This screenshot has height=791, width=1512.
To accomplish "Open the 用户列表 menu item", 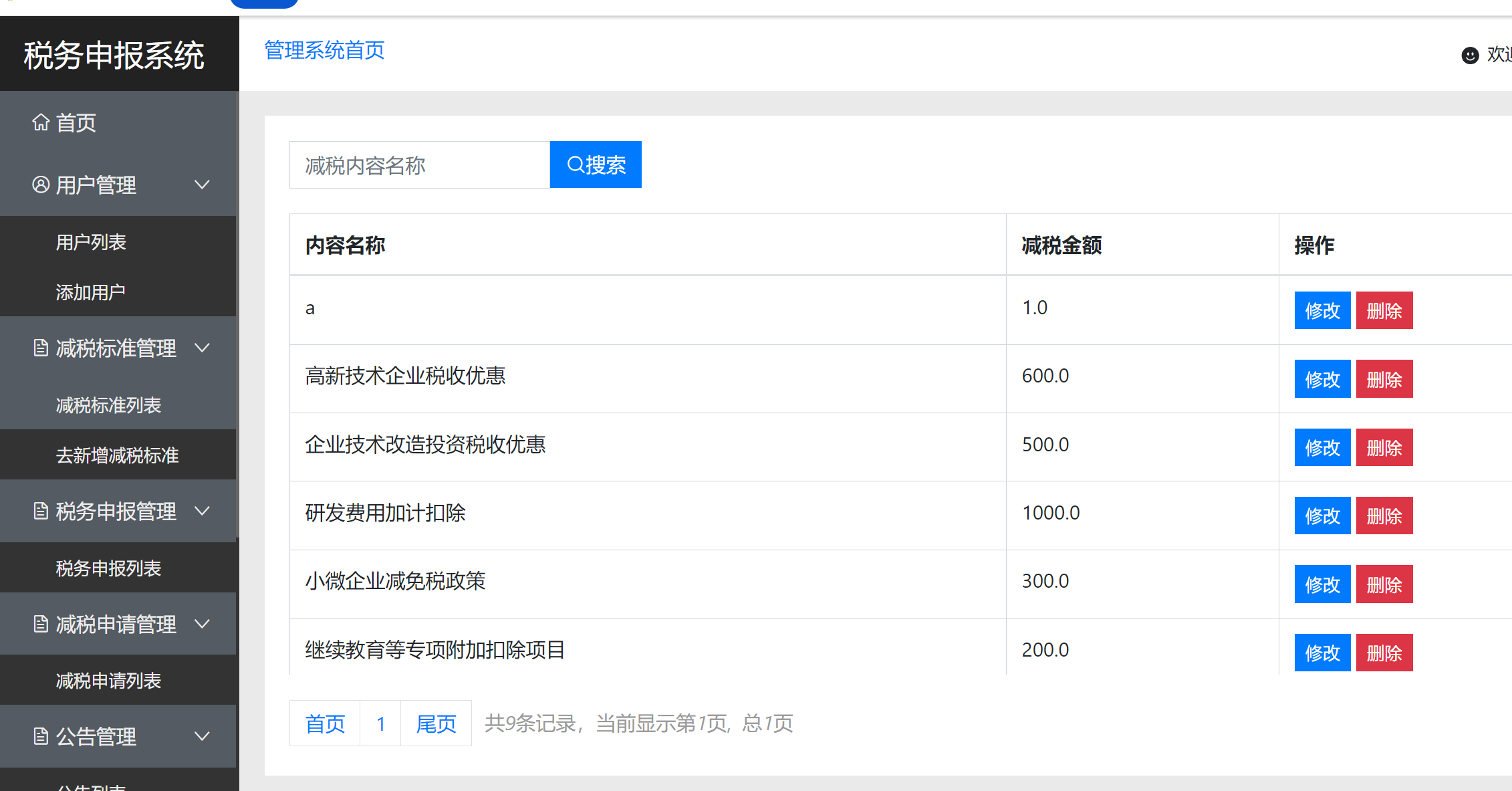I will click(92, 242).
